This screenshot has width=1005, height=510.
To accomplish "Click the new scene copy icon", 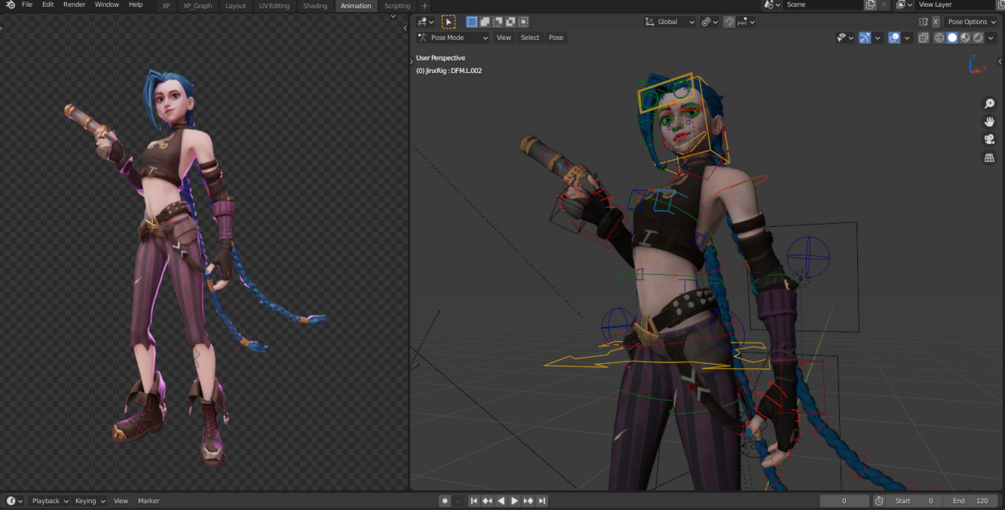I will click(x=870, y=4).
